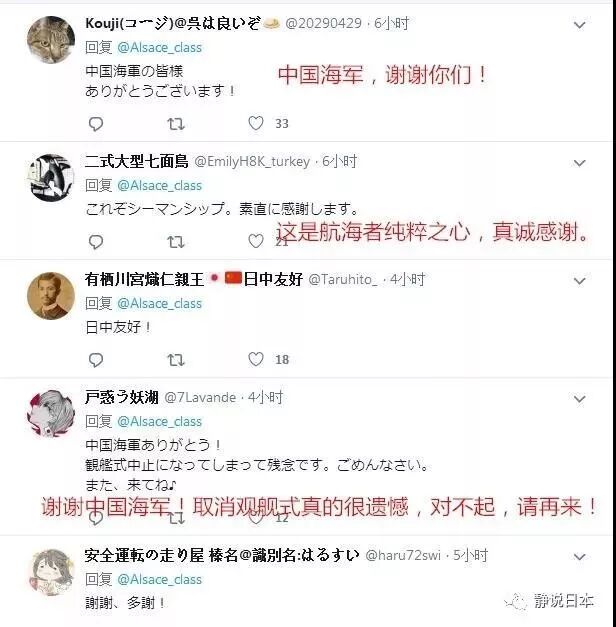Open username 戸惑う妖湖 profile
Screen dimensions: 616x627
click(x=122, y=397)
